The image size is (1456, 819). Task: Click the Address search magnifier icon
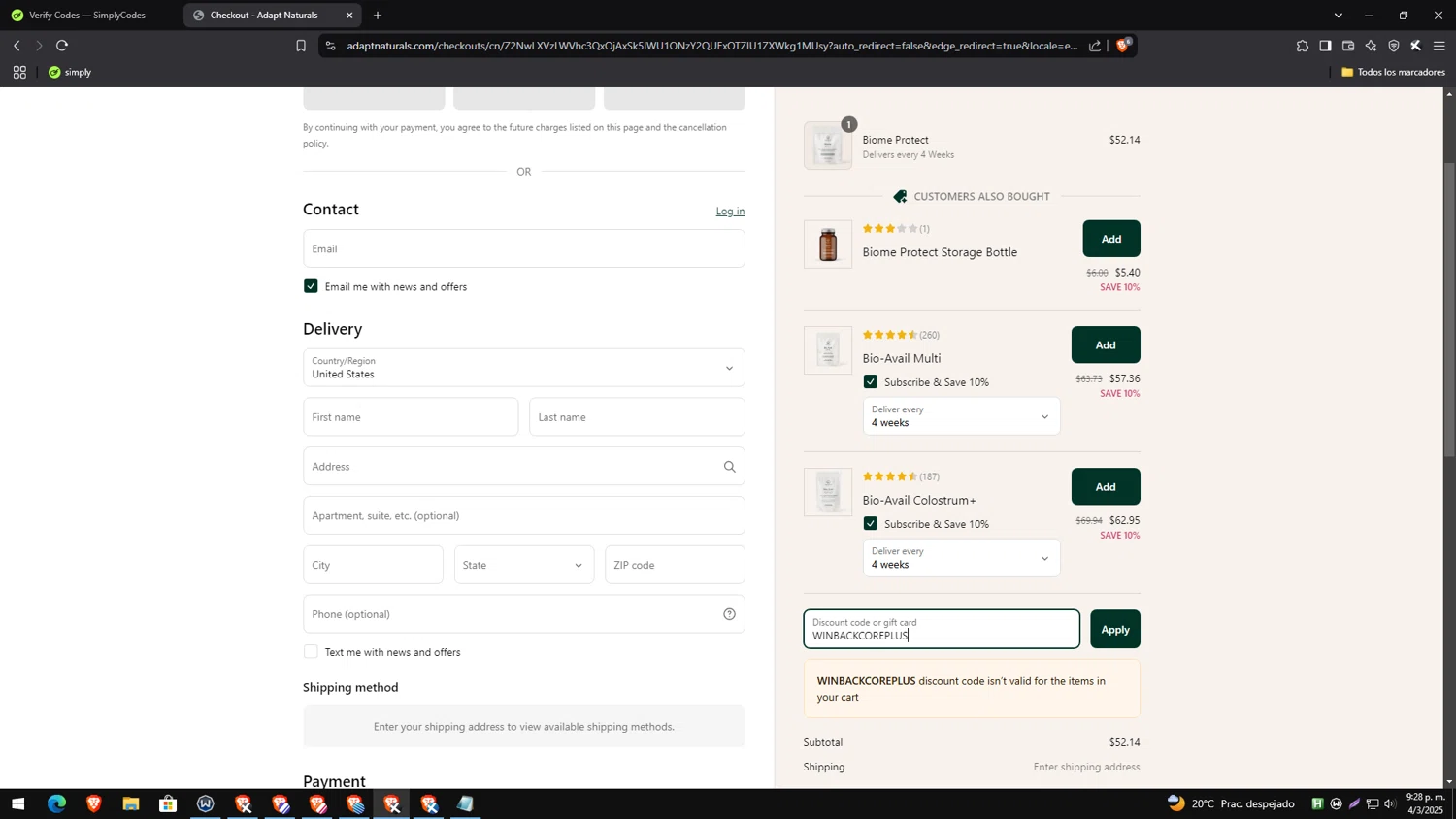pos(729,467)
